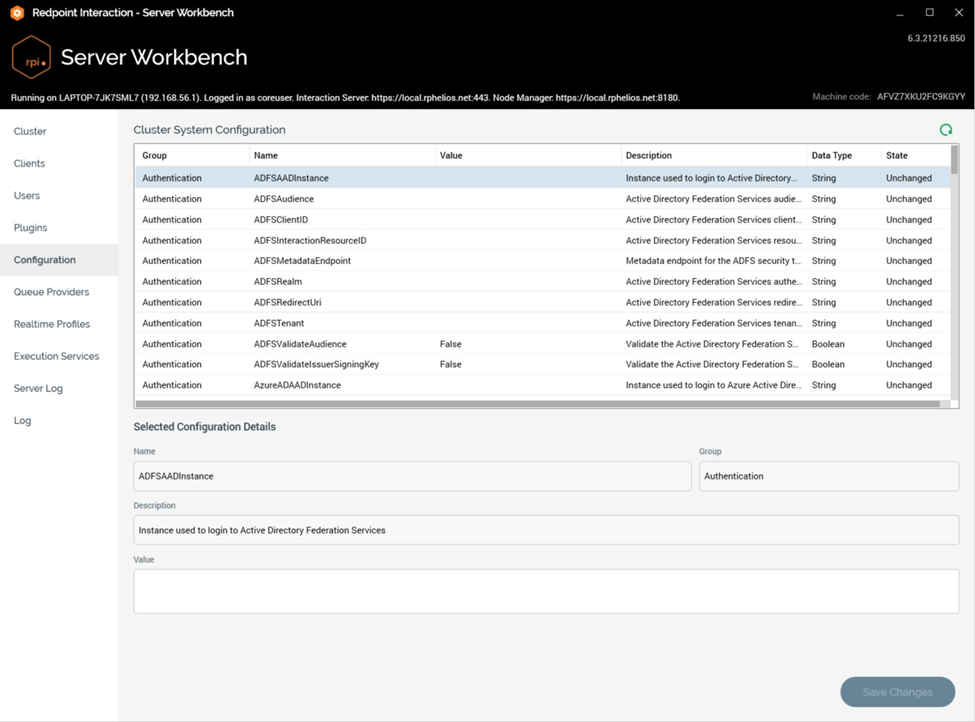Open the Plugins section

[31, 227]
